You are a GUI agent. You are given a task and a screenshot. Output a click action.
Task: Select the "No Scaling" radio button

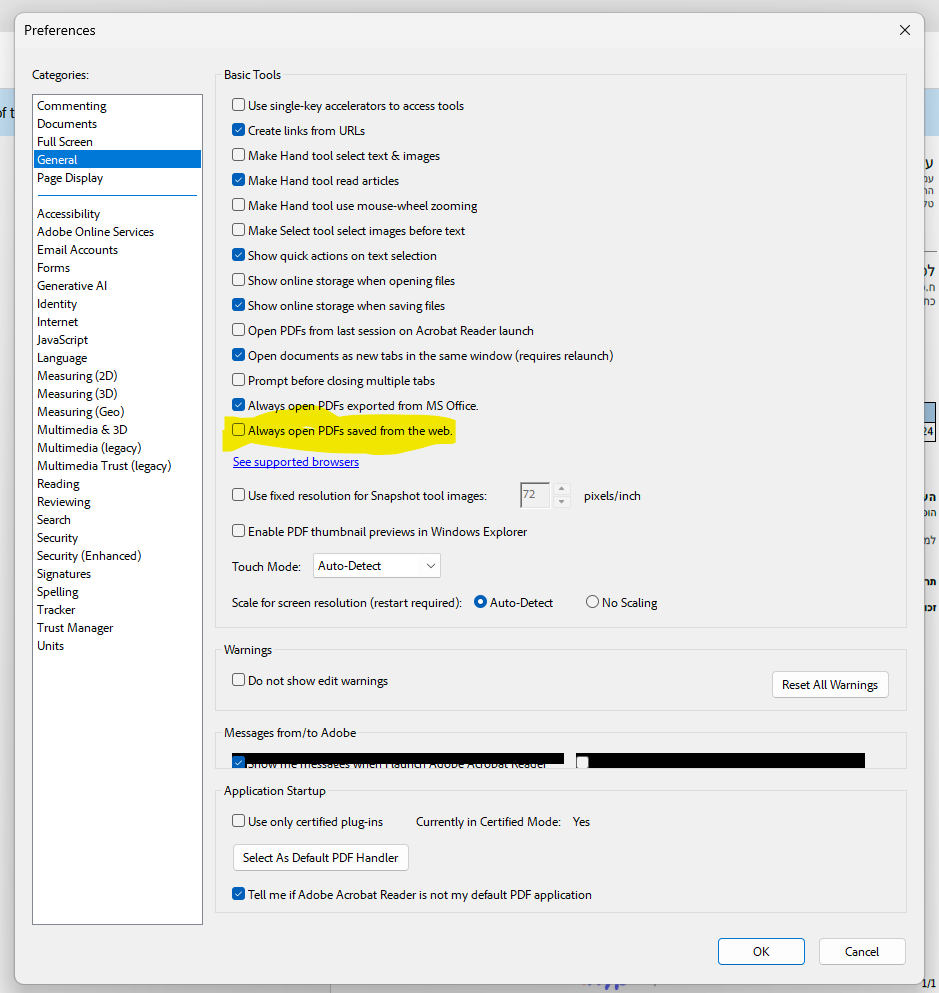tap(591, 602)
